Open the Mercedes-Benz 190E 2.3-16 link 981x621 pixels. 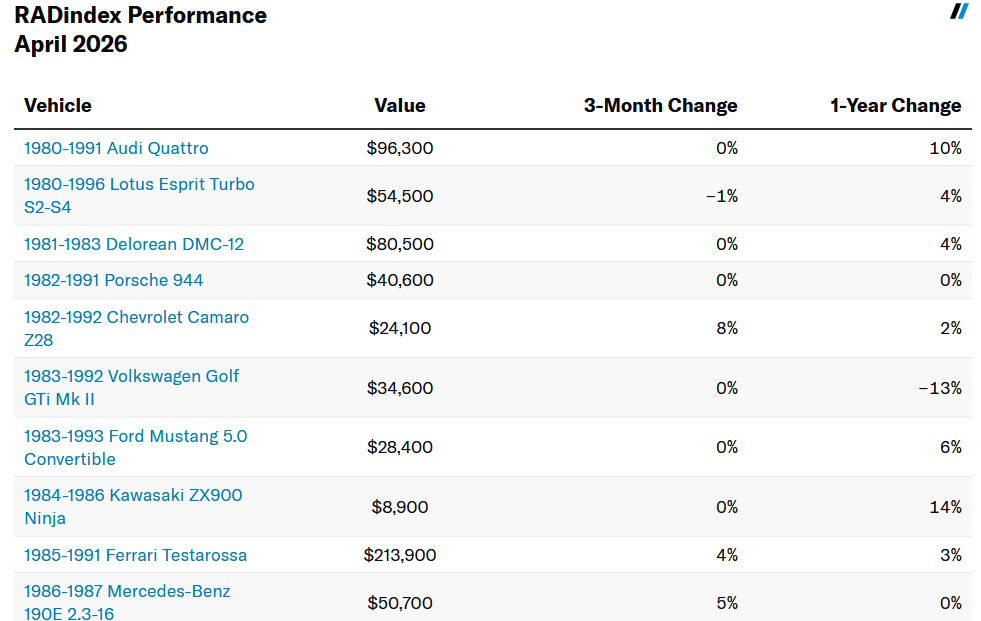(x=127, y=602)
